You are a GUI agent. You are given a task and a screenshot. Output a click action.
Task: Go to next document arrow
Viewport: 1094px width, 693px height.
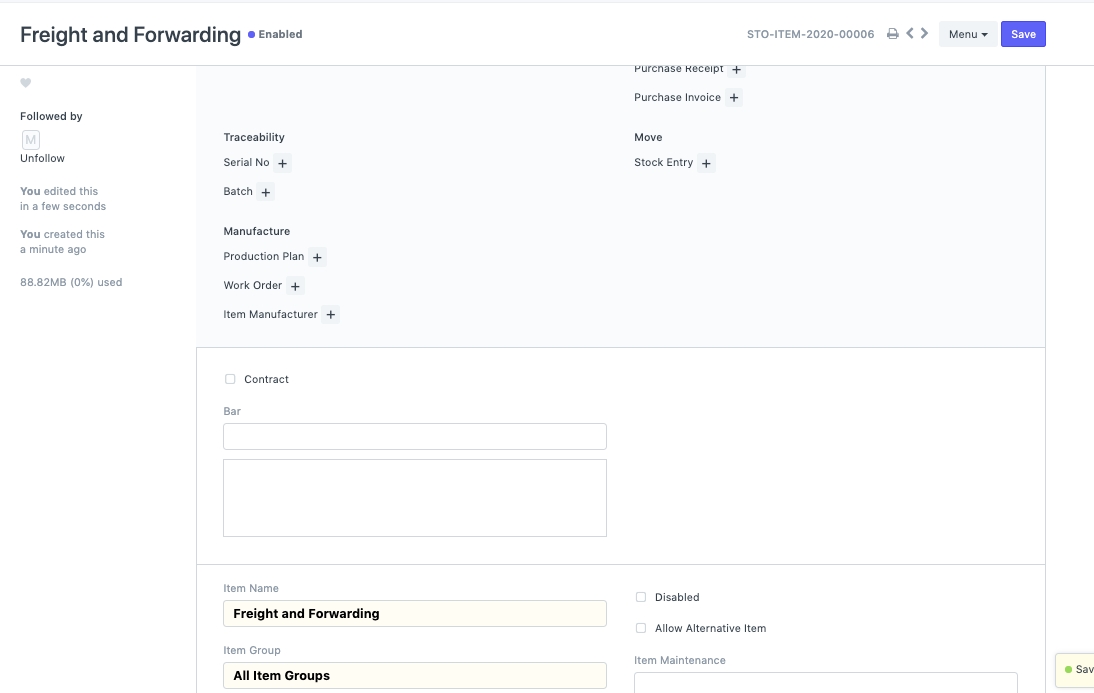point(925,34)
